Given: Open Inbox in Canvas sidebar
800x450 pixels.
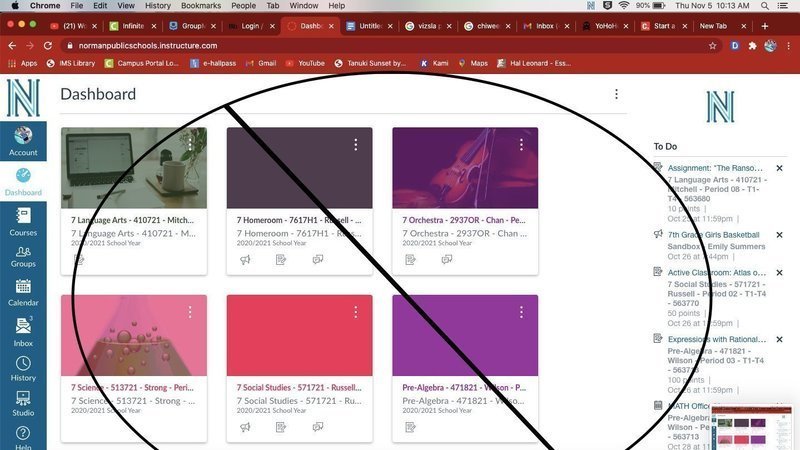Looking at the screenshot, I should pos(23,332).
